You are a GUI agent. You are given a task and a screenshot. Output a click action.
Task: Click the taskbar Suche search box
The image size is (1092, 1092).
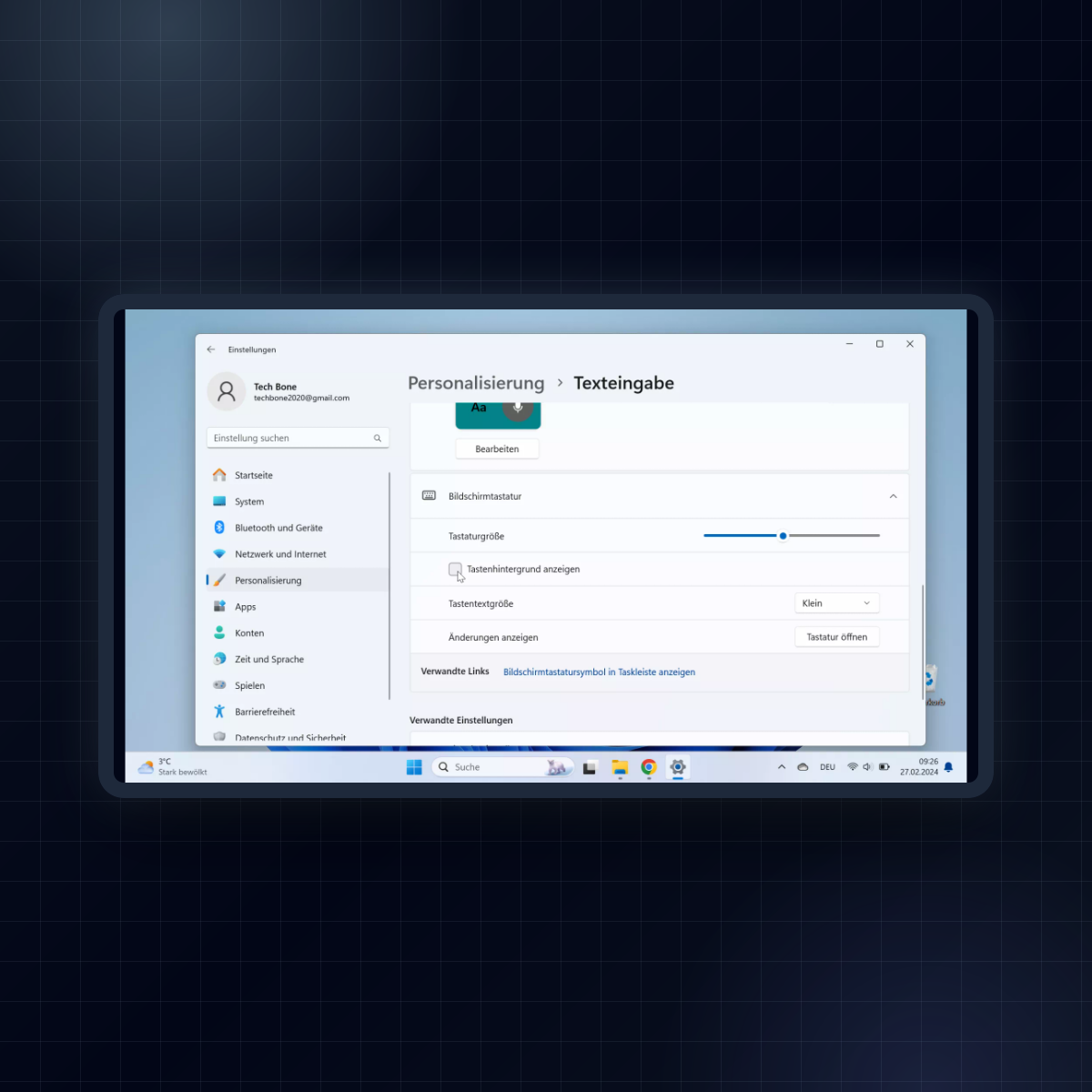coord(502,767)
